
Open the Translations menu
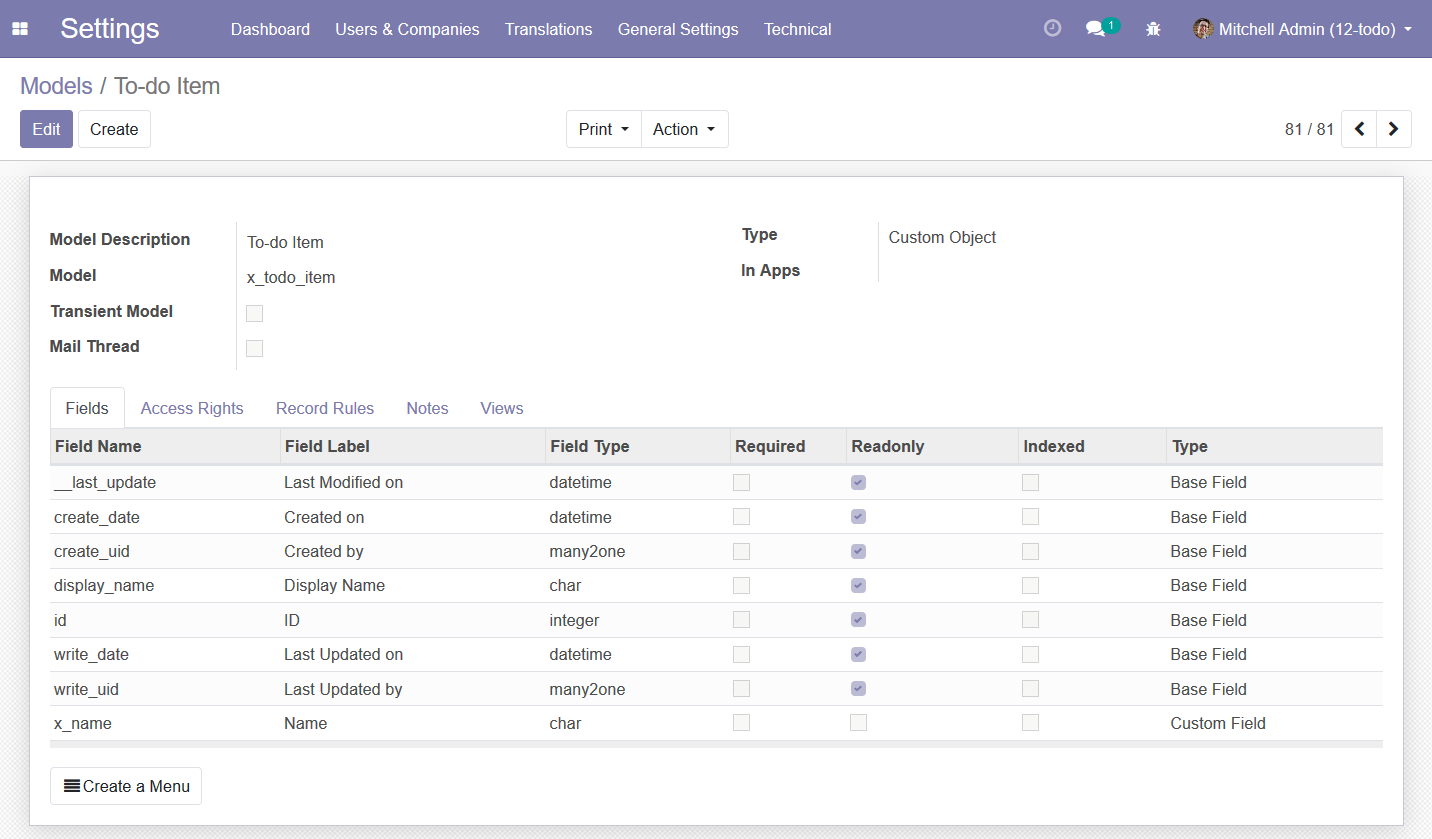click(548, 29)
